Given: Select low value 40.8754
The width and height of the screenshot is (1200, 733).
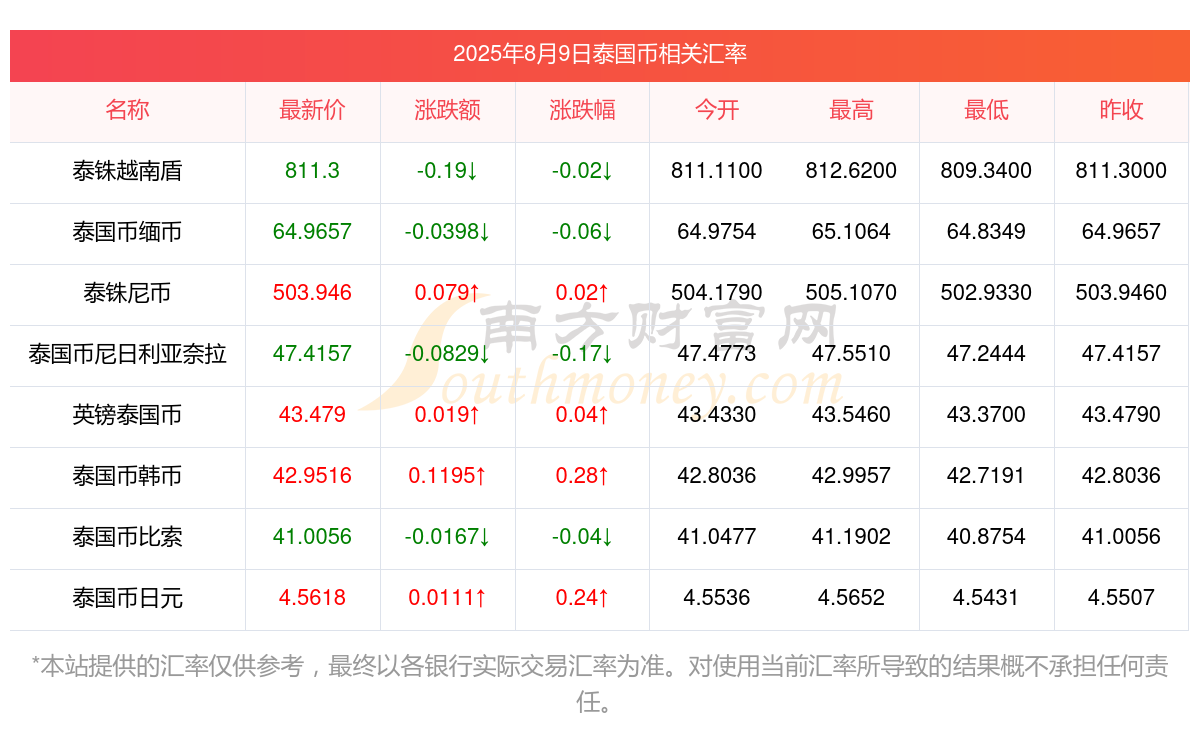Looking at the screenshot, I should tap(986, 537).
